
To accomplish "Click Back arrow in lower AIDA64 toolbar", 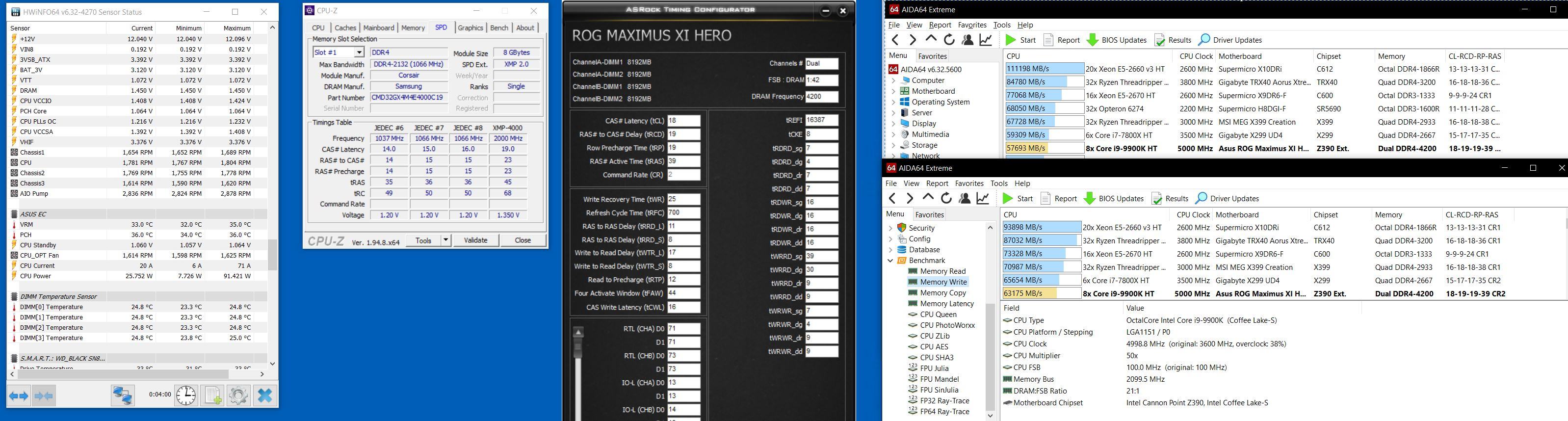I will [x=892, y=198].
